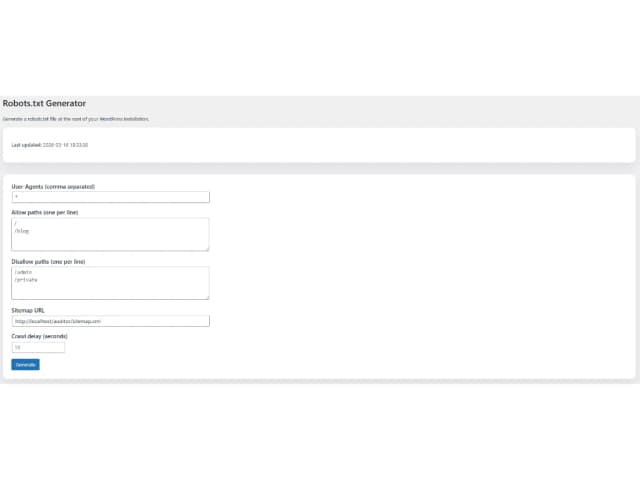Click the User-Agents input field
Image resolution: width=640 pixels, height=480 pixels.
(111, 197)
